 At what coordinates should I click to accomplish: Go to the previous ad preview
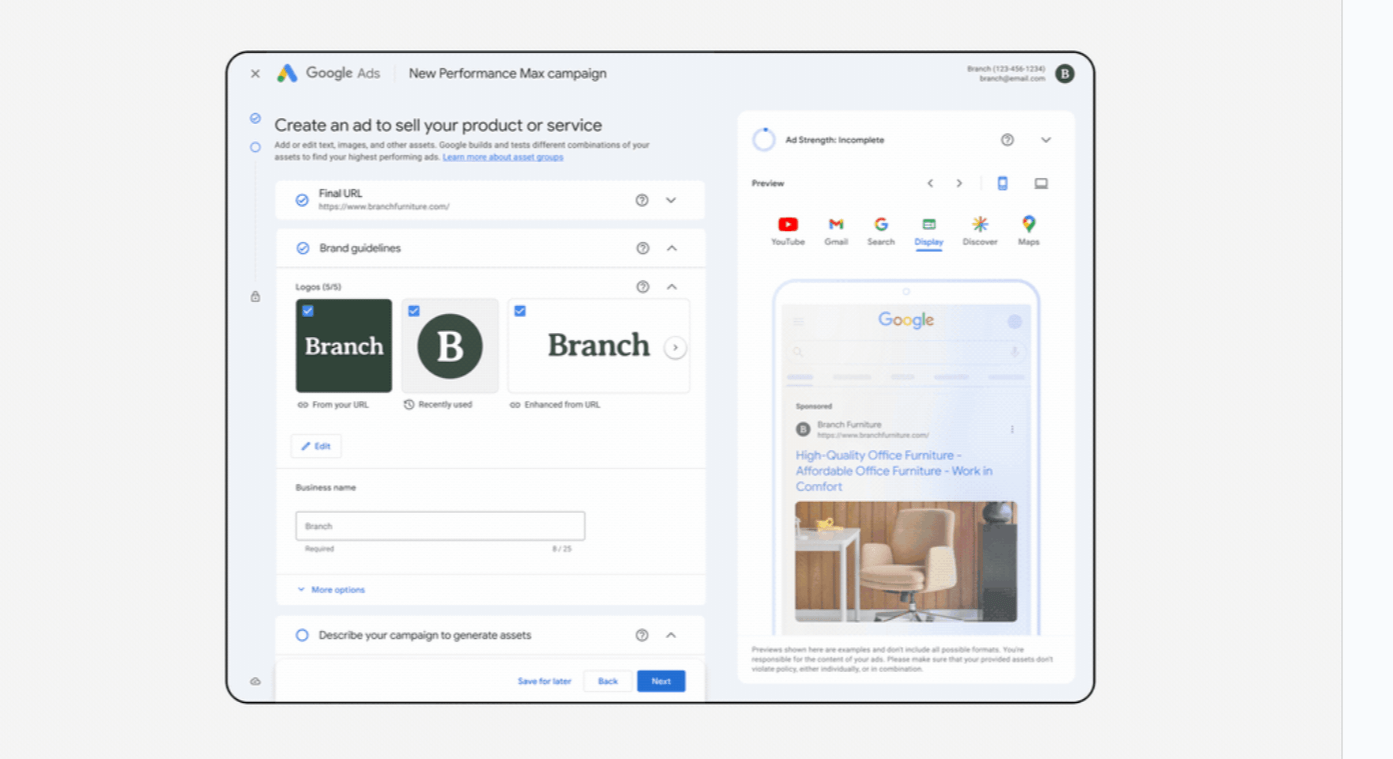(930, 183)
